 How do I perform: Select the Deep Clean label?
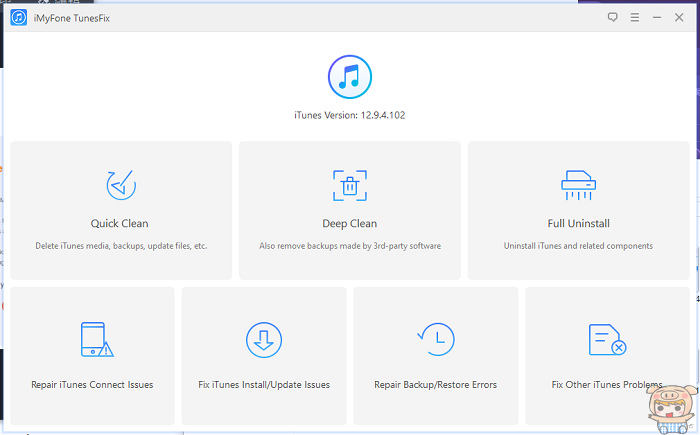coord(350,223)
